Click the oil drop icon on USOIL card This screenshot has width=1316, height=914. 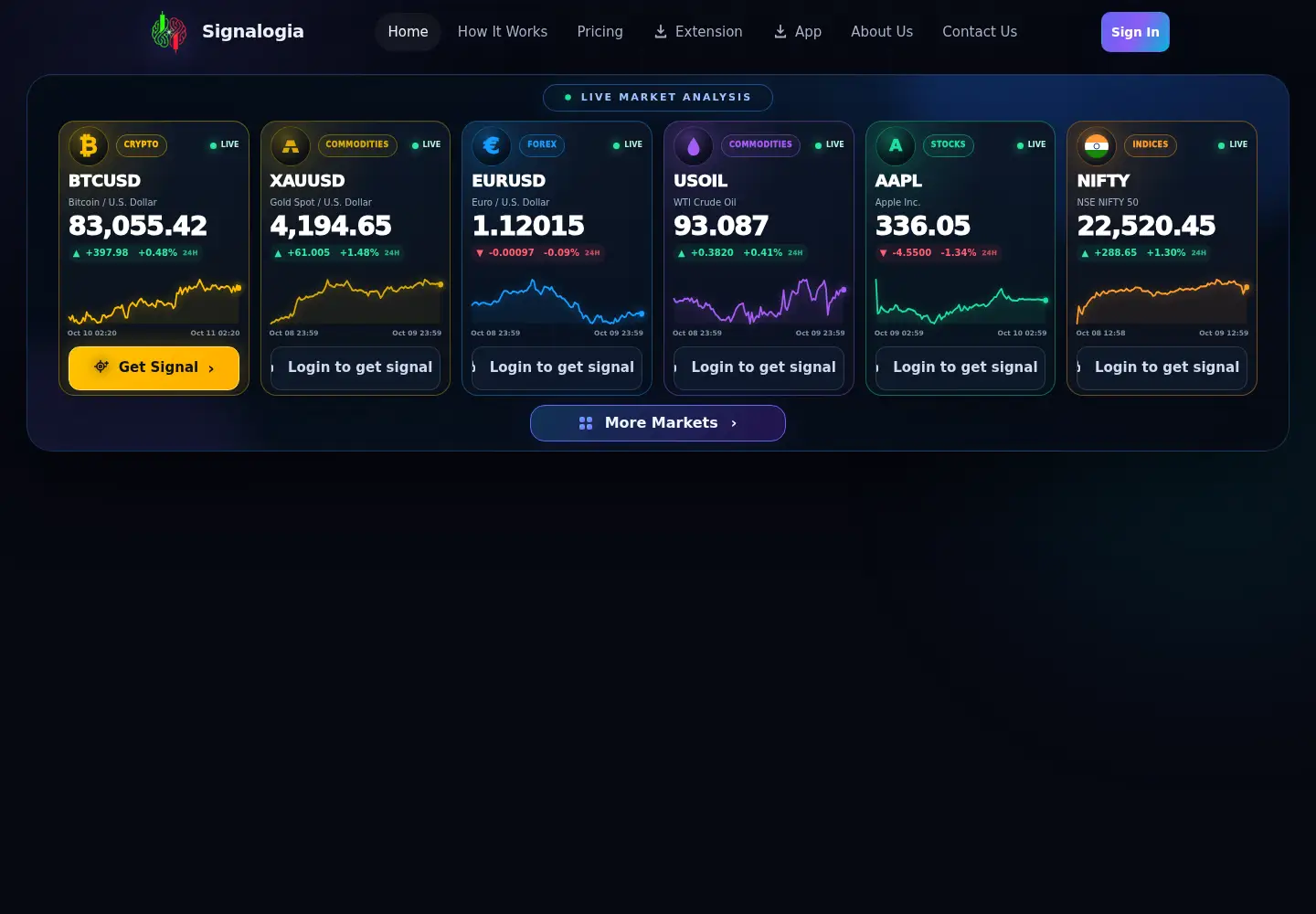pos(694,145)
